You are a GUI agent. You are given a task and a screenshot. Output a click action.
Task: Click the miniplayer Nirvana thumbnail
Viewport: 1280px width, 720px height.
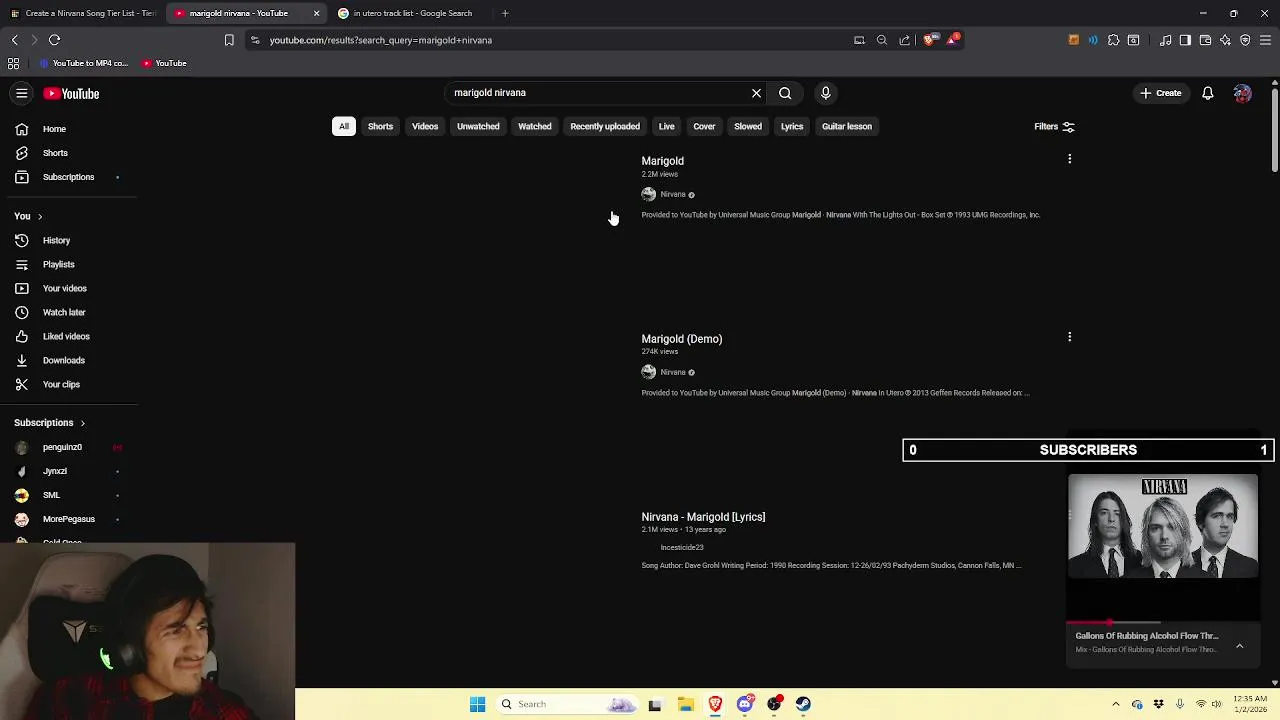click(x=1162, y=526)
